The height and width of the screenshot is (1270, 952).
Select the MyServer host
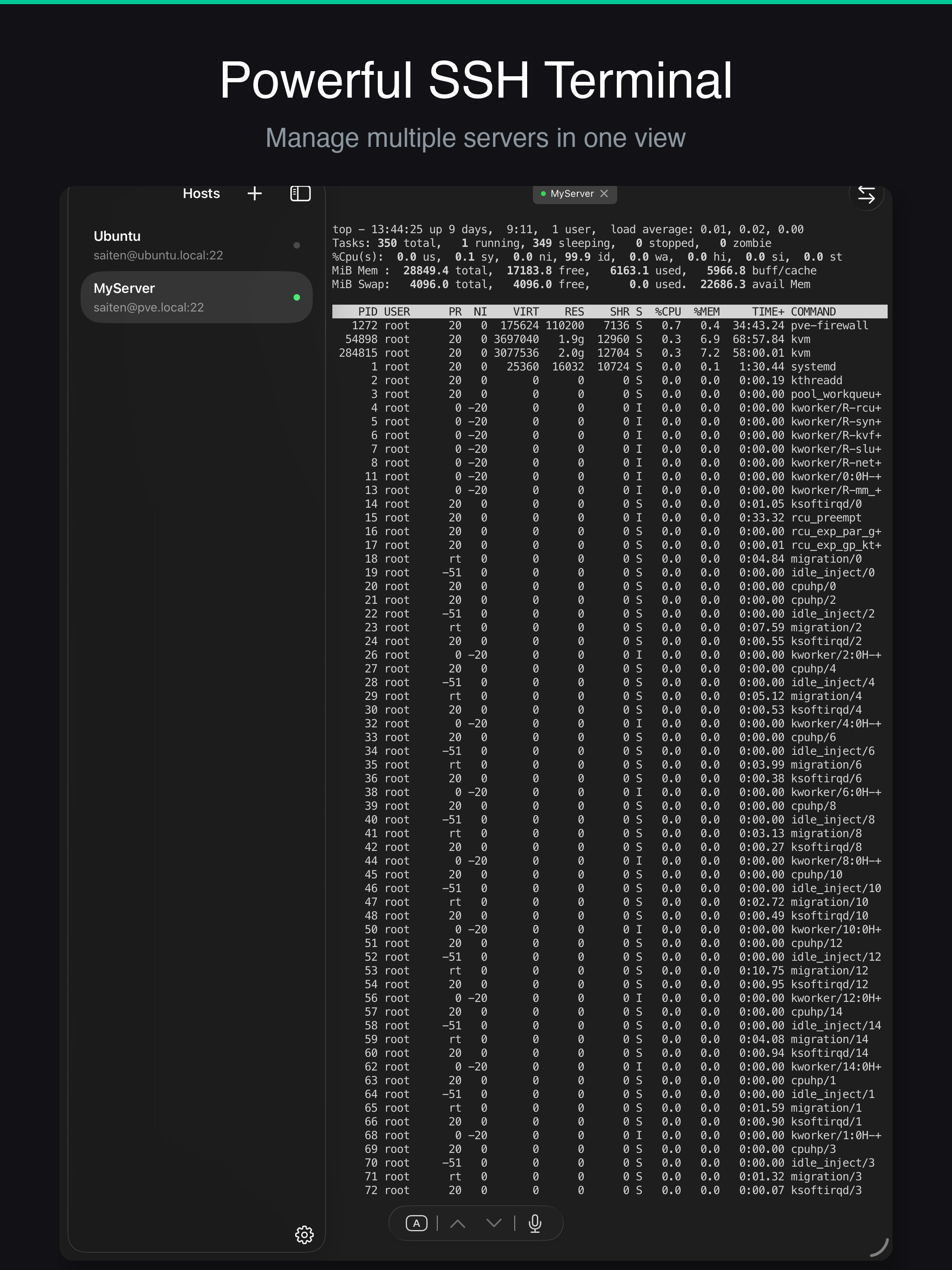click(x=196, y=297)
